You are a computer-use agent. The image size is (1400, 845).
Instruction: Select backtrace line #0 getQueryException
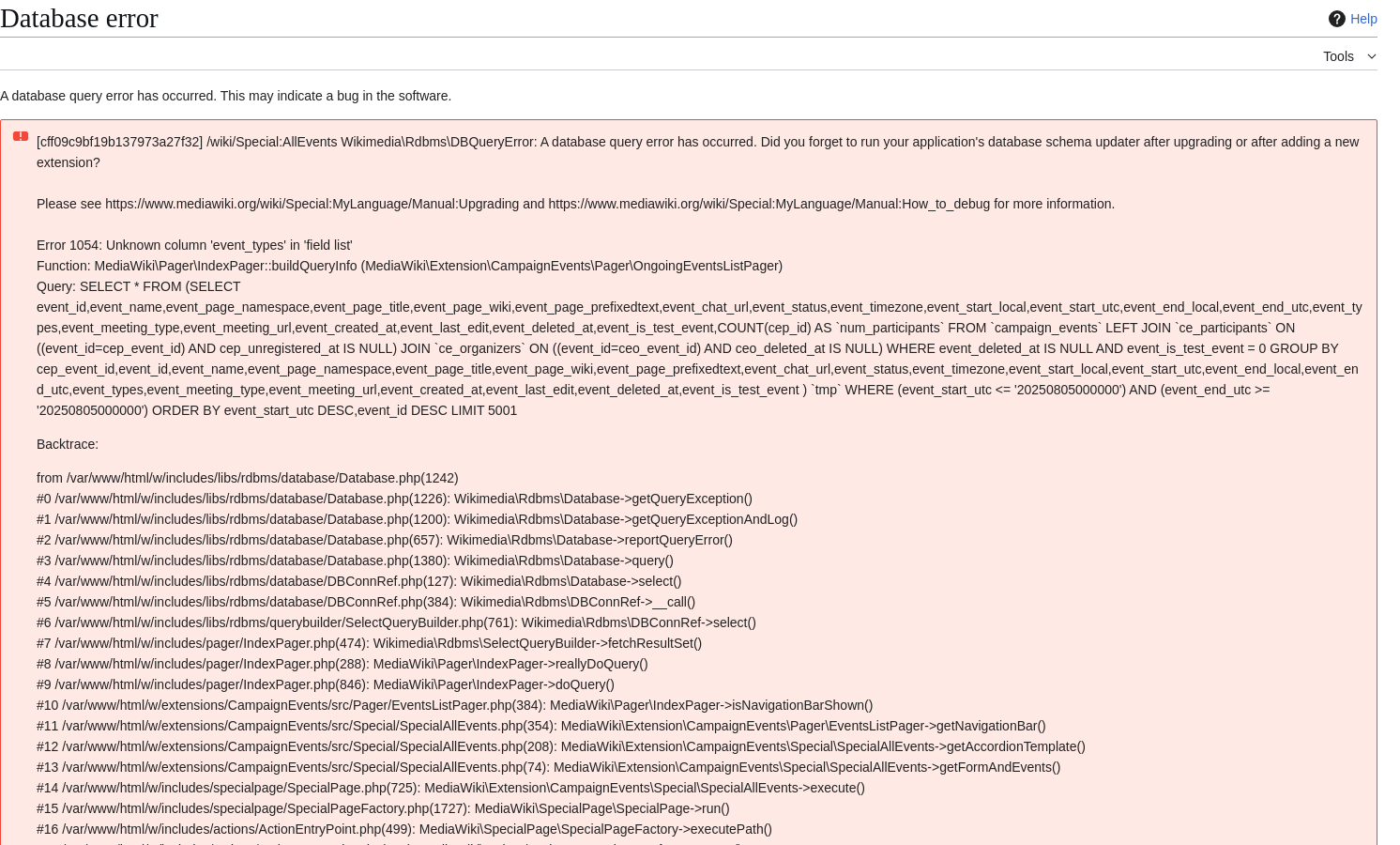tap(394, 499)
